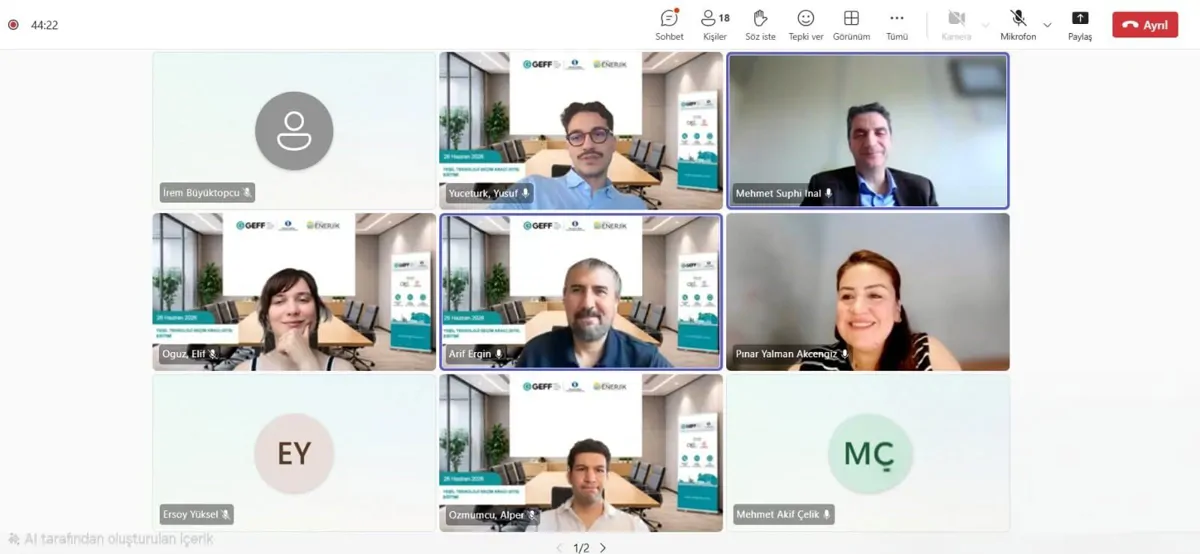Open Tepki ver reactions

point(805,25)
